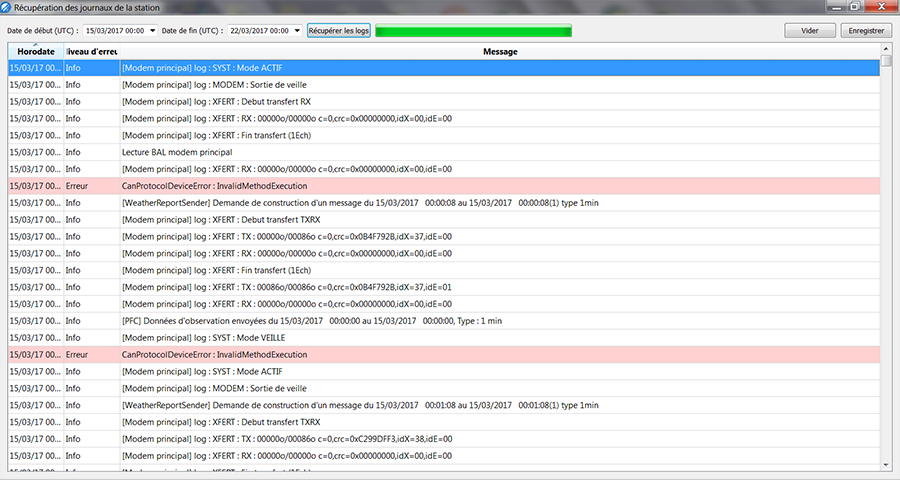This screenshot has width=900, height=480.
Task: Click the scrollbar up arrow
Action: pos(887,51)
